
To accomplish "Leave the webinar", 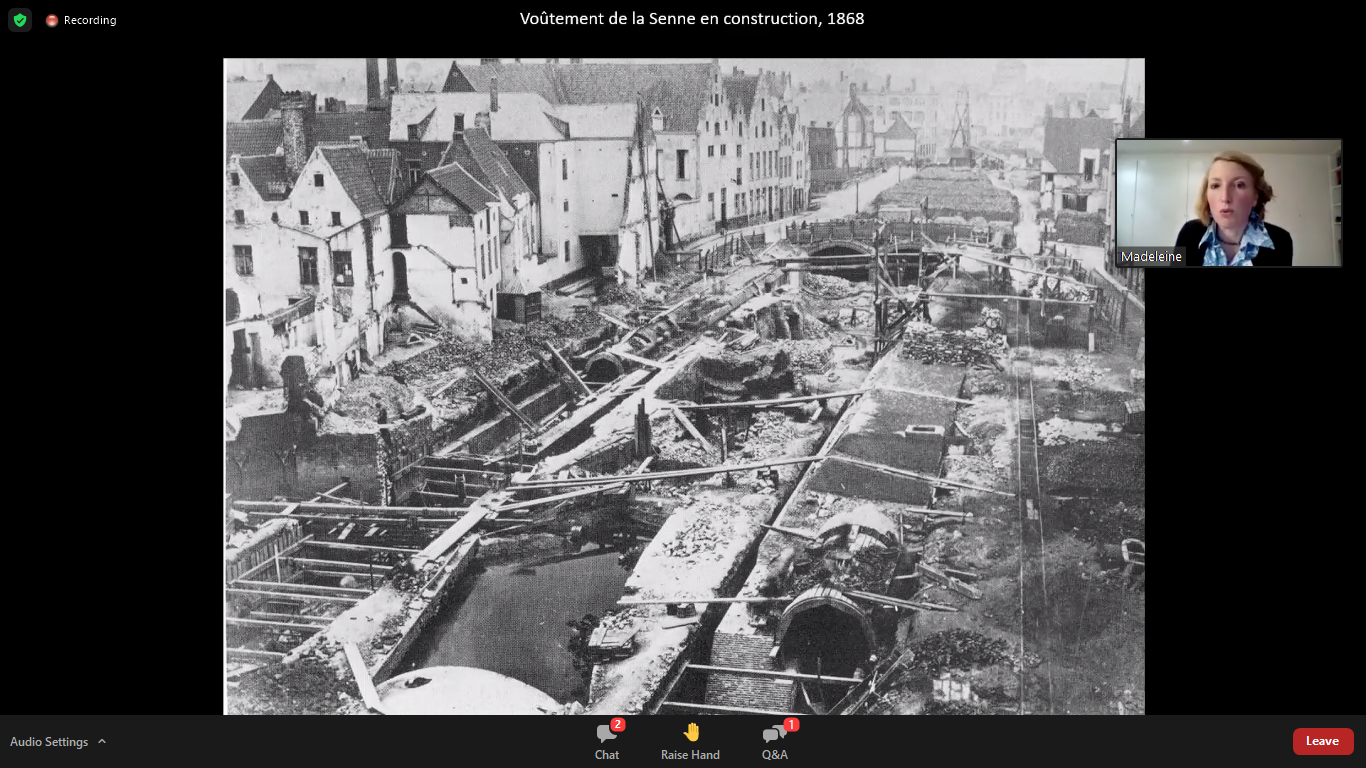I will point(1322,741).
